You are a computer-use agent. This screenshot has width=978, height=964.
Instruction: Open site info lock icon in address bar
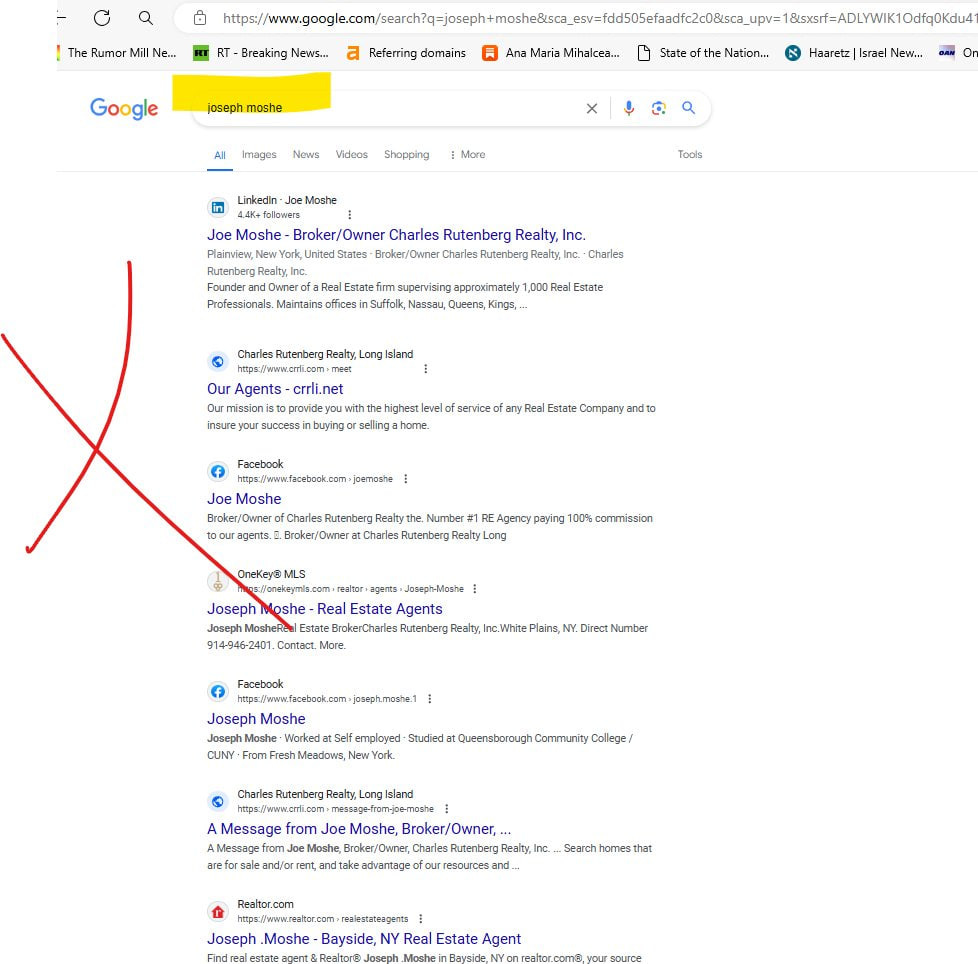tap(200, 18)
